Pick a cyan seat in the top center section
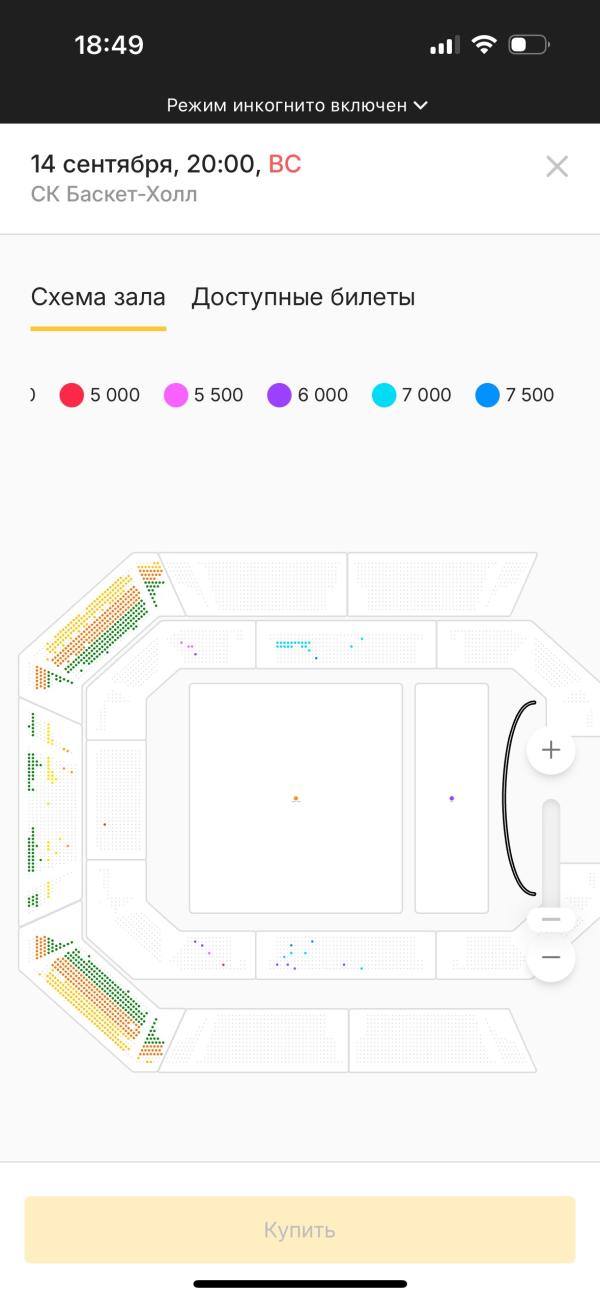The height and width of the screenshot is (1300, 600). (x=290, y=643)
